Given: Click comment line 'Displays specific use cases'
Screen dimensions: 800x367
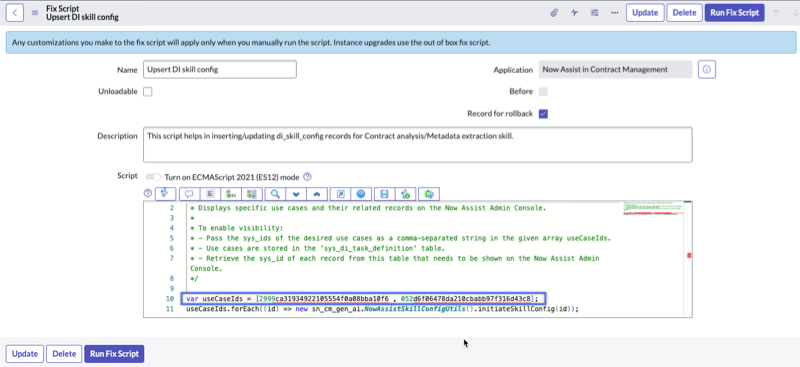Looking at the screenshot, I should point(367,208).
